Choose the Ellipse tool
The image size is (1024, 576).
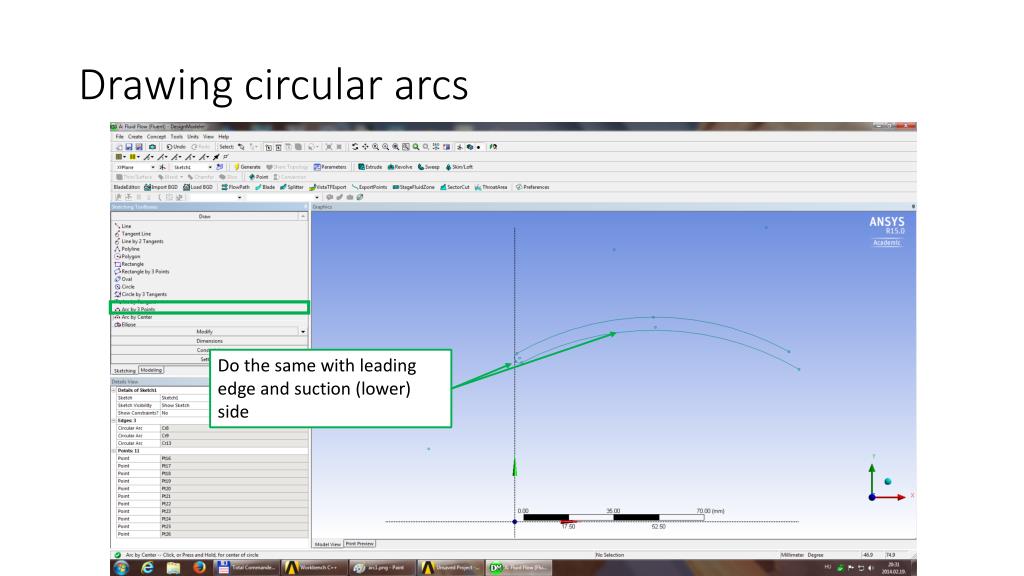(125, 325)
